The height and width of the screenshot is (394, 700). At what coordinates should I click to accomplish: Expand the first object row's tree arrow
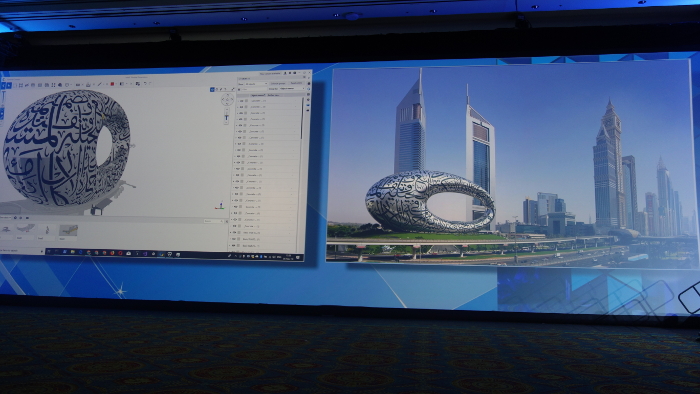point(238,101)
